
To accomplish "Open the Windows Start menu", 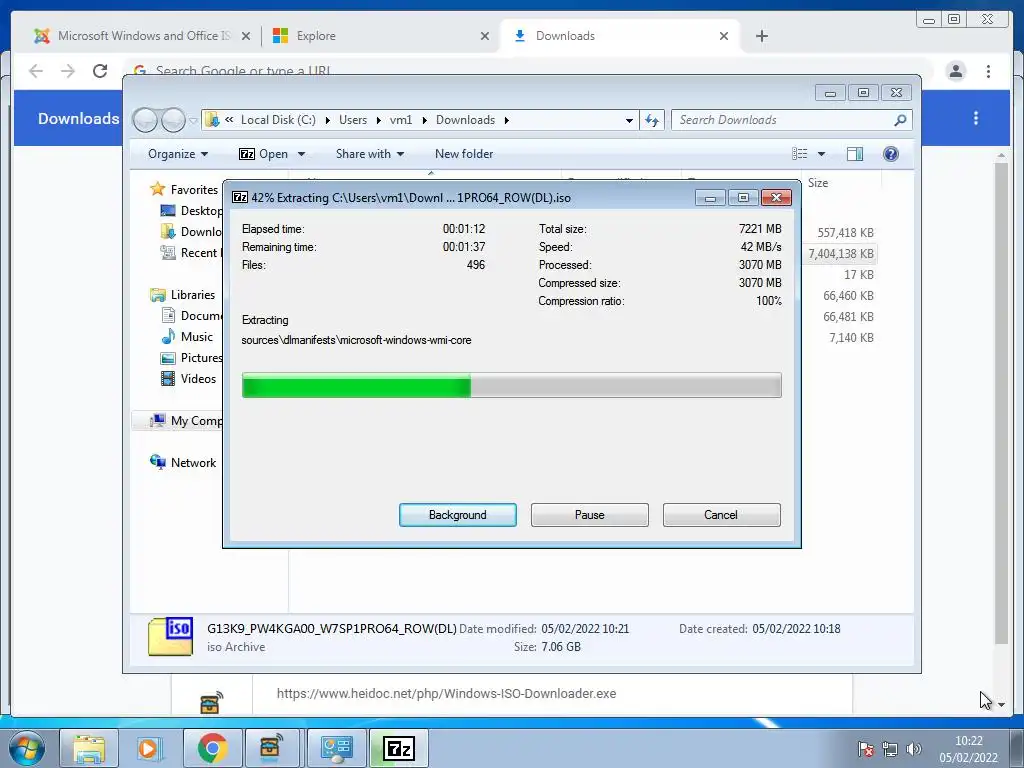I will click(x=26, y=748).
